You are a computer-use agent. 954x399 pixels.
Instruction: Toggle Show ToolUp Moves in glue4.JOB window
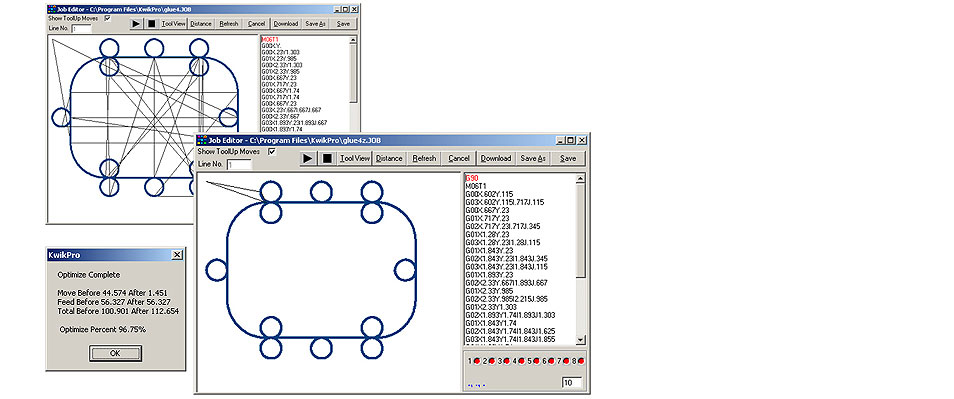[x=108, y=18]
